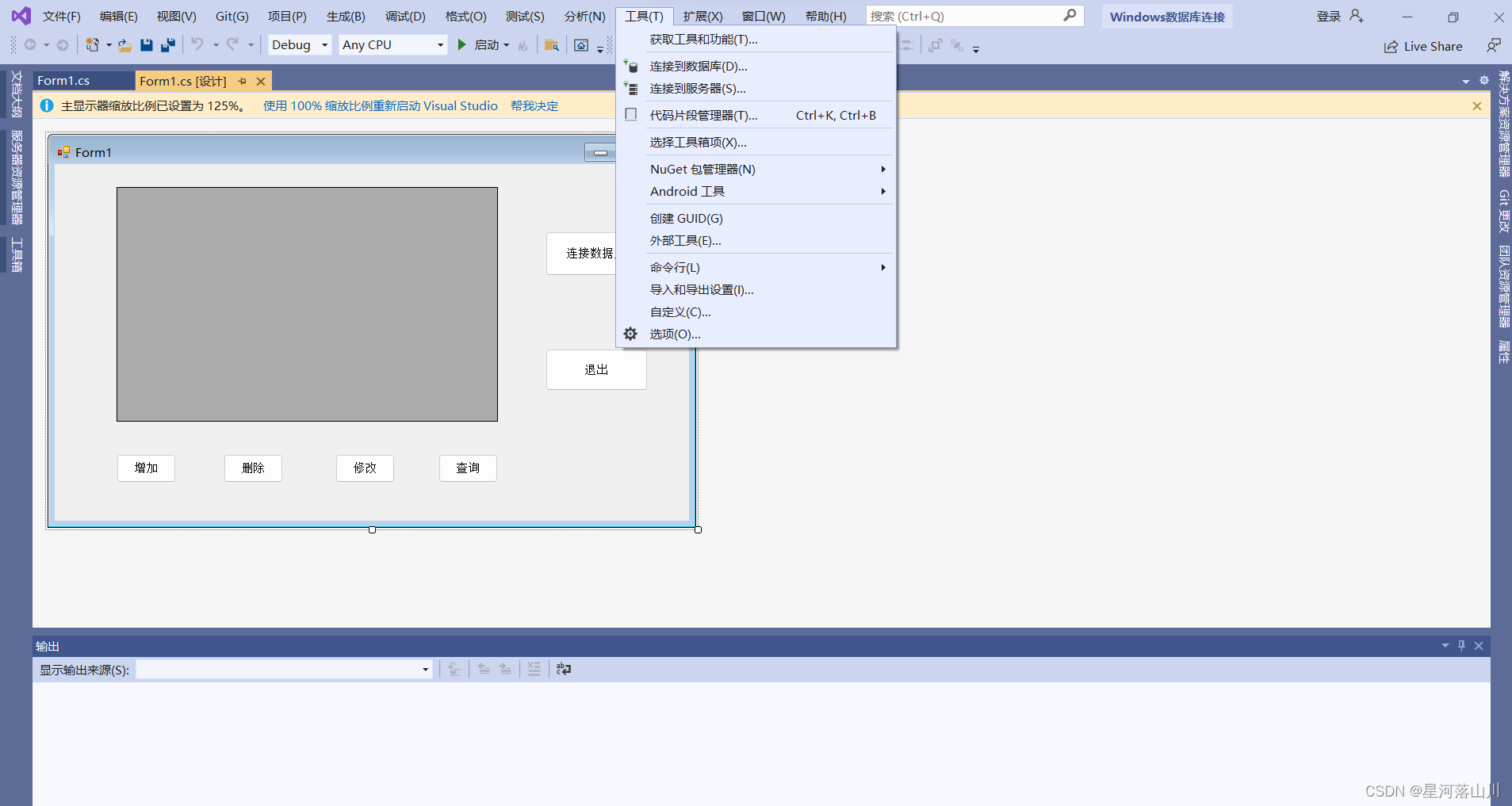Click the 帮我决定 link in the banner
1512x806 pixels.
535,105
